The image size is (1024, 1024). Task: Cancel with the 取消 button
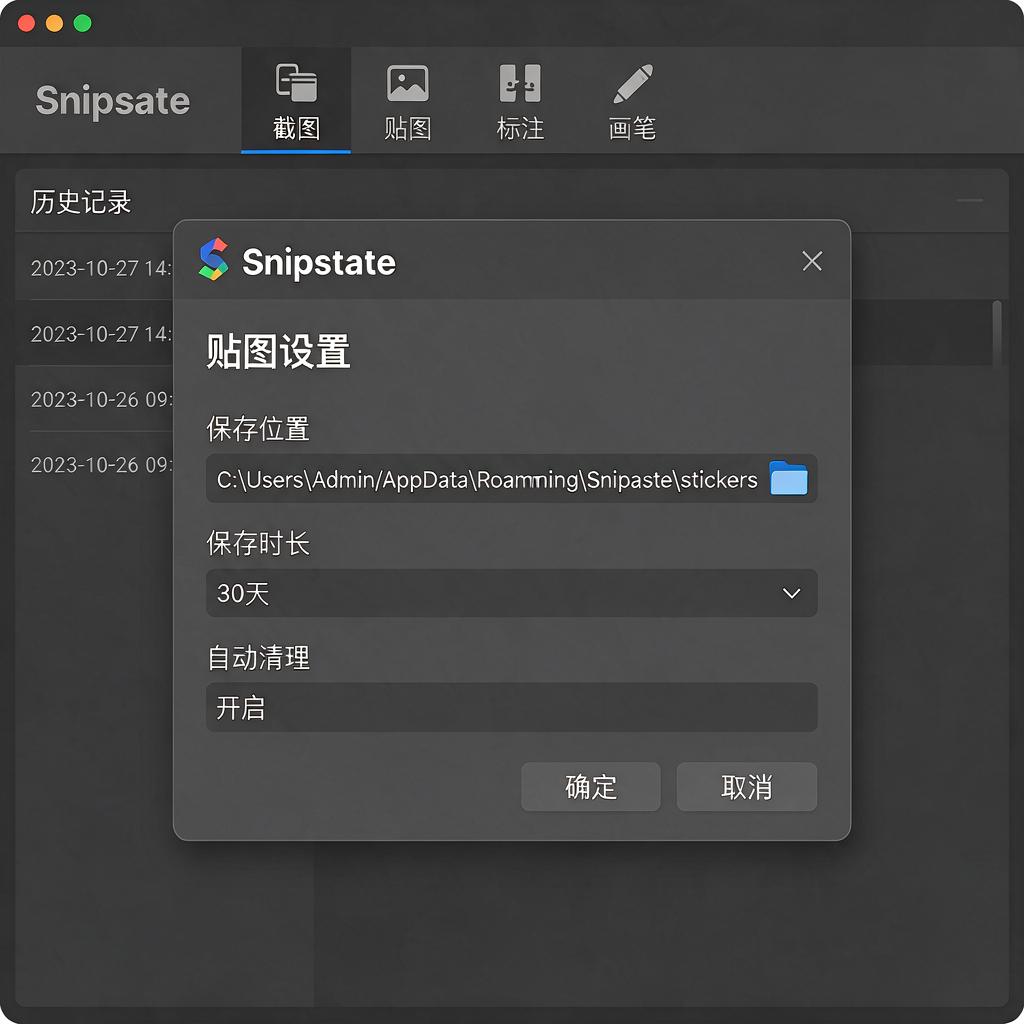coord(746,787)
